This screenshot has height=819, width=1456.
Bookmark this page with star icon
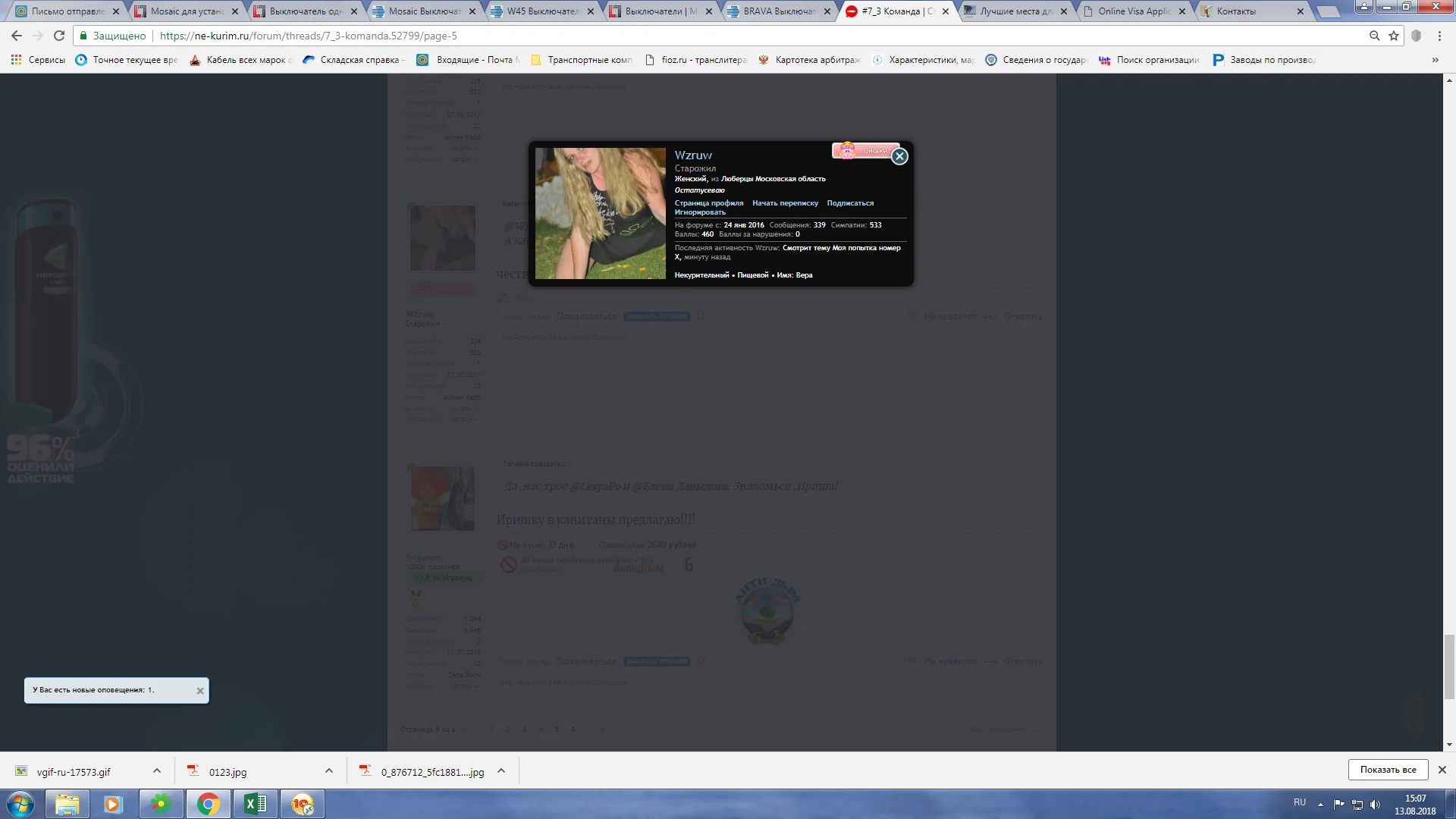pos(1394,36)
